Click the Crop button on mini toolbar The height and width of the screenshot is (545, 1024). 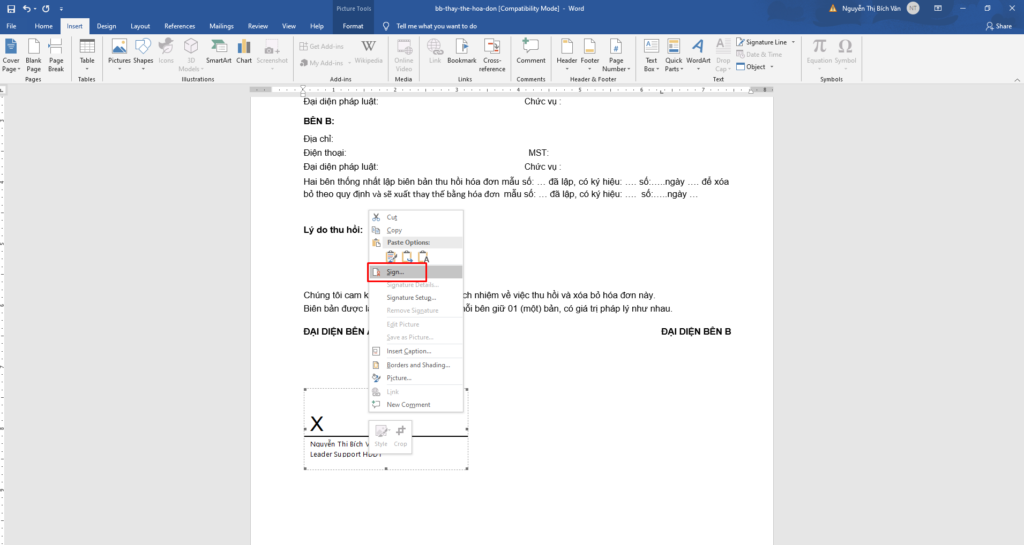point(401,435)
